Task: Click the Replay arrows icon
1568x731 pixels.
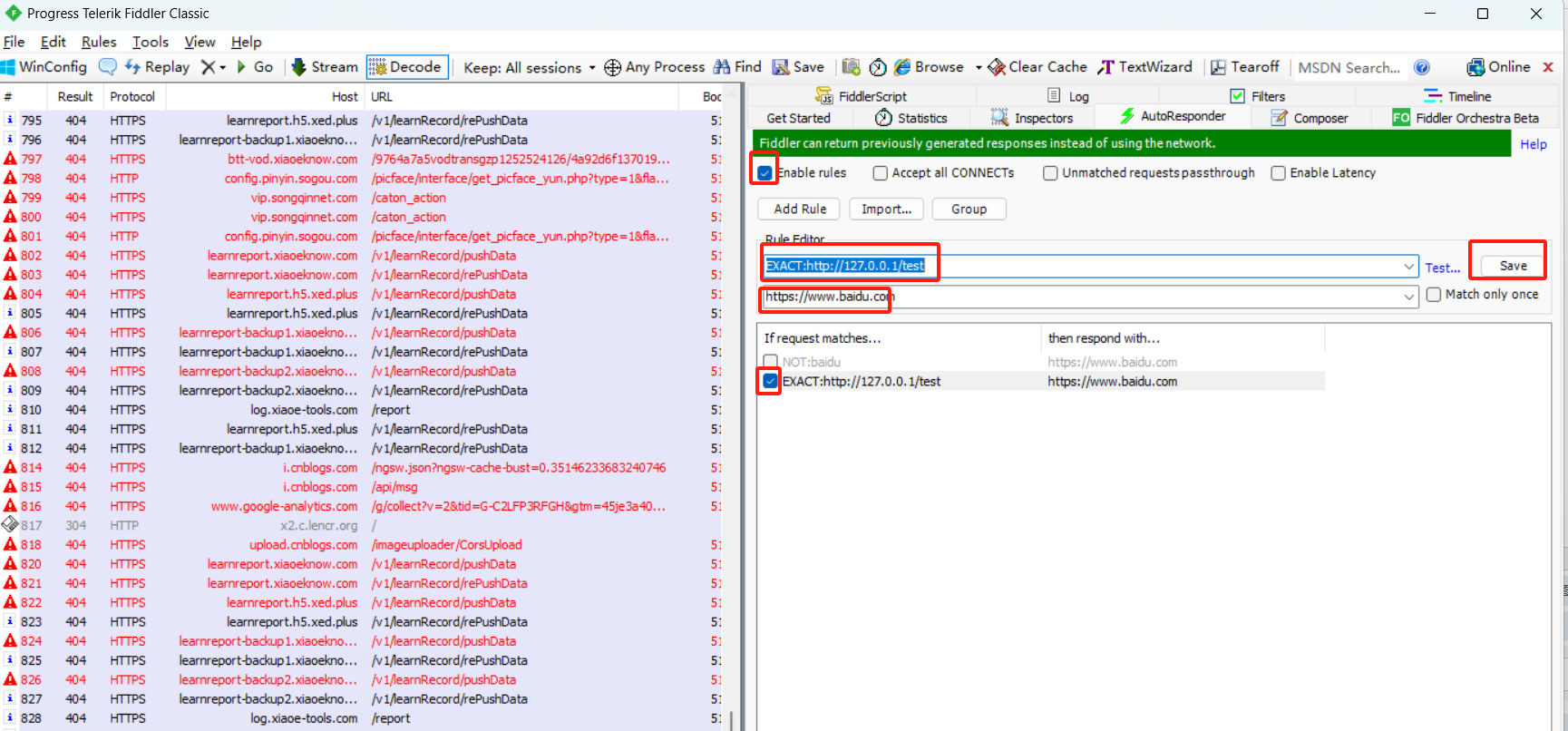Action: point(133,67)
